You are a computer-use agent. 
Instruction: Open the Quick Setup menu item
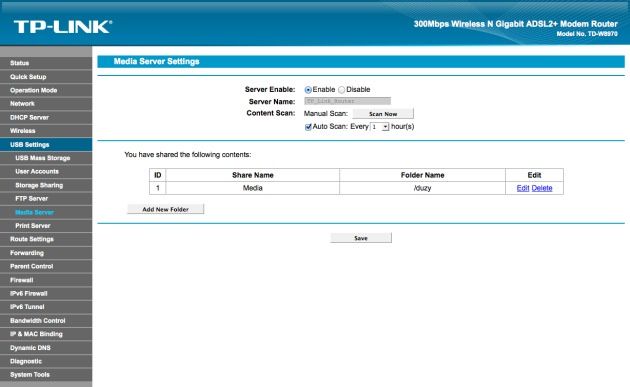coord(46,77)
